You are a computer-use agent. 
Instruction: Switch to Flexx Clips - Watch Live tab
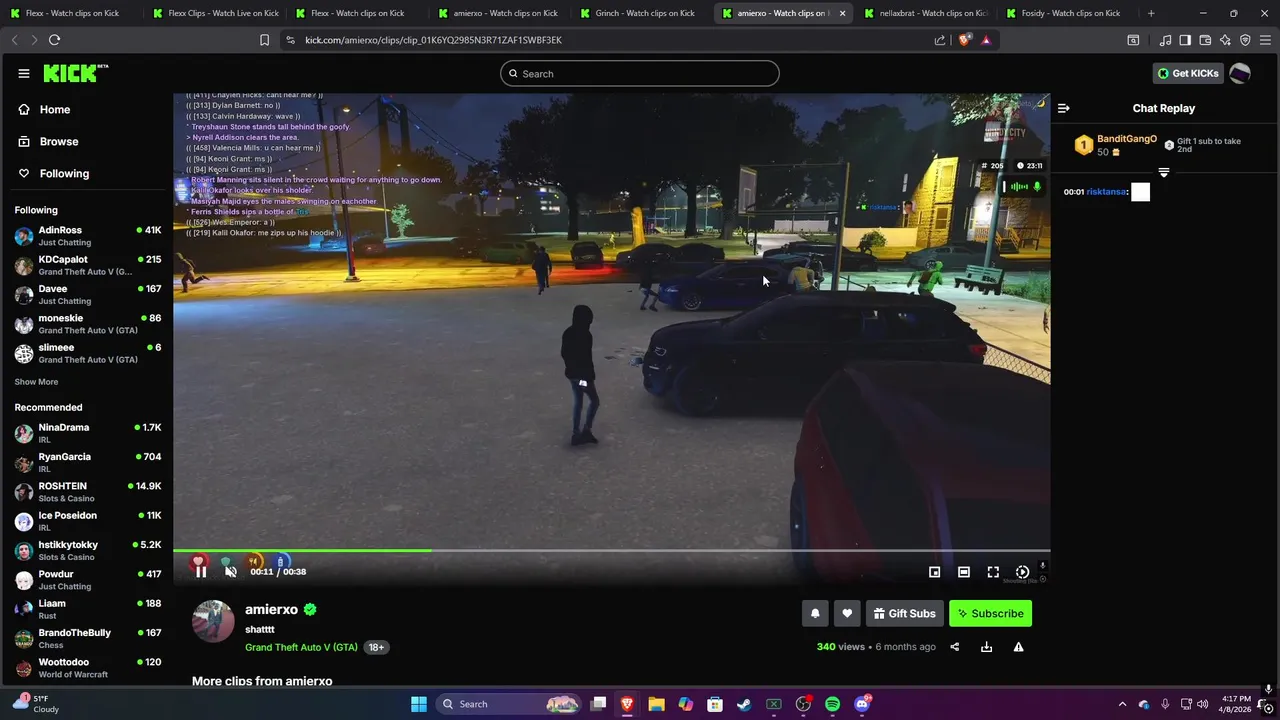tap(215, 13)
